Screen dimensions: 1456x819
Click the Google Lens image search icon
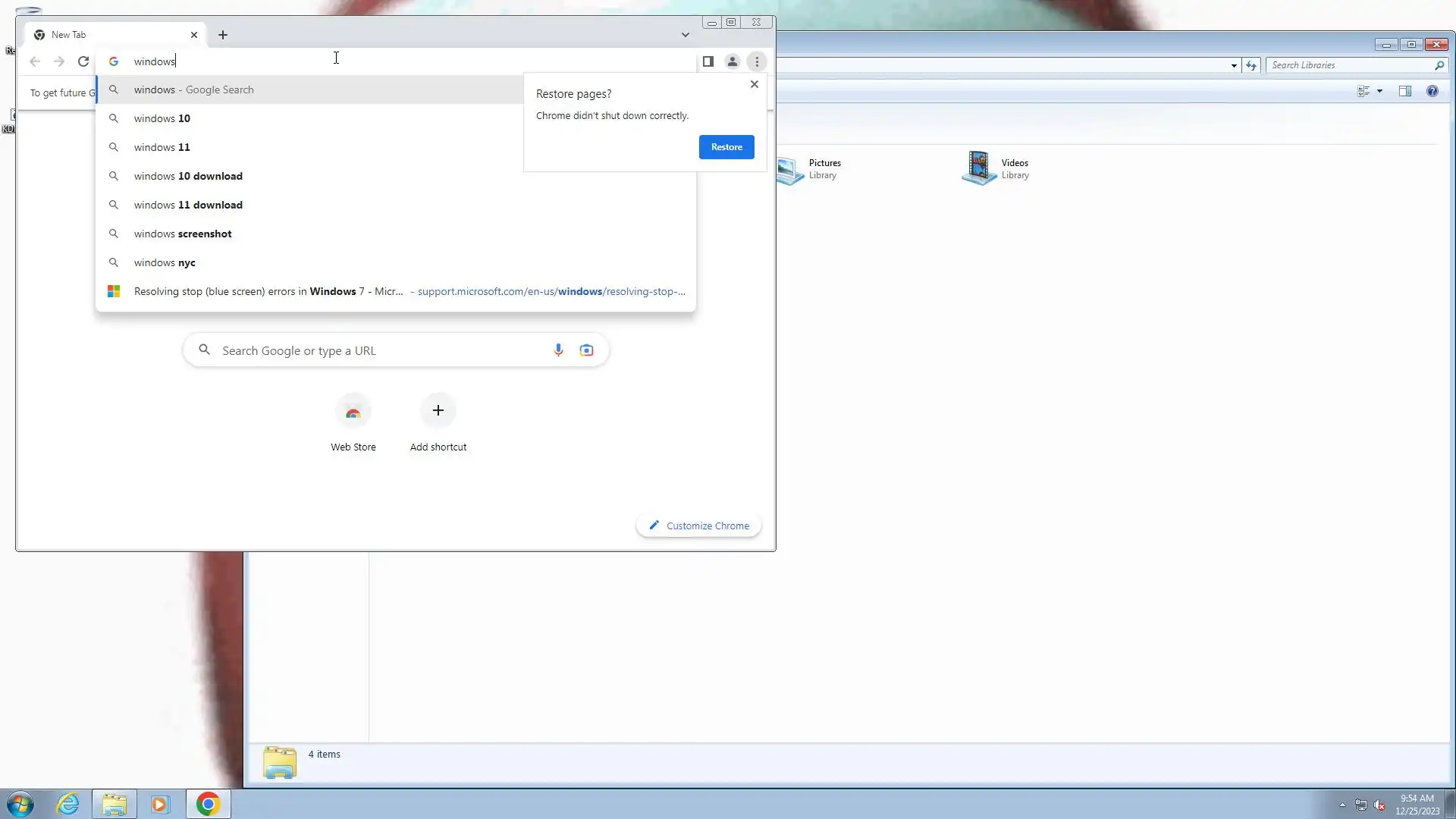(586, 350)
